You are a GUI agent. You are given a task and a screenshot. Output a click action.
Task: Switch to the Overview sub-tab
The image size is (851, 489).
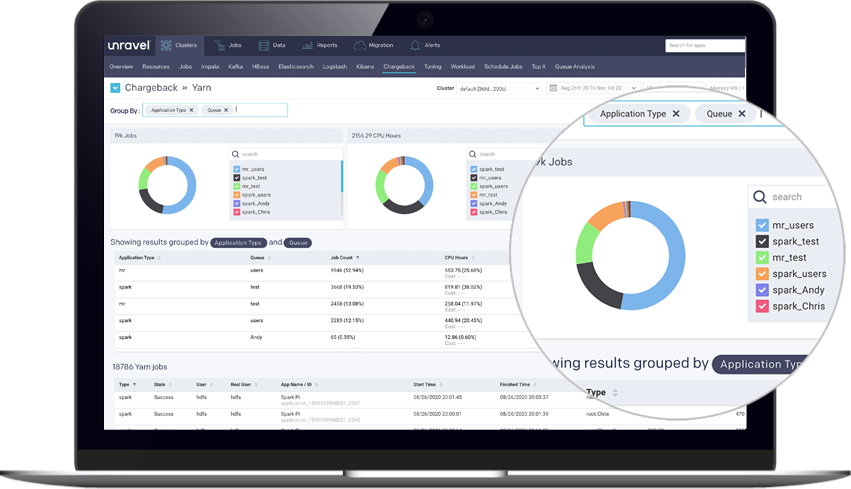(x=121, y=67)
